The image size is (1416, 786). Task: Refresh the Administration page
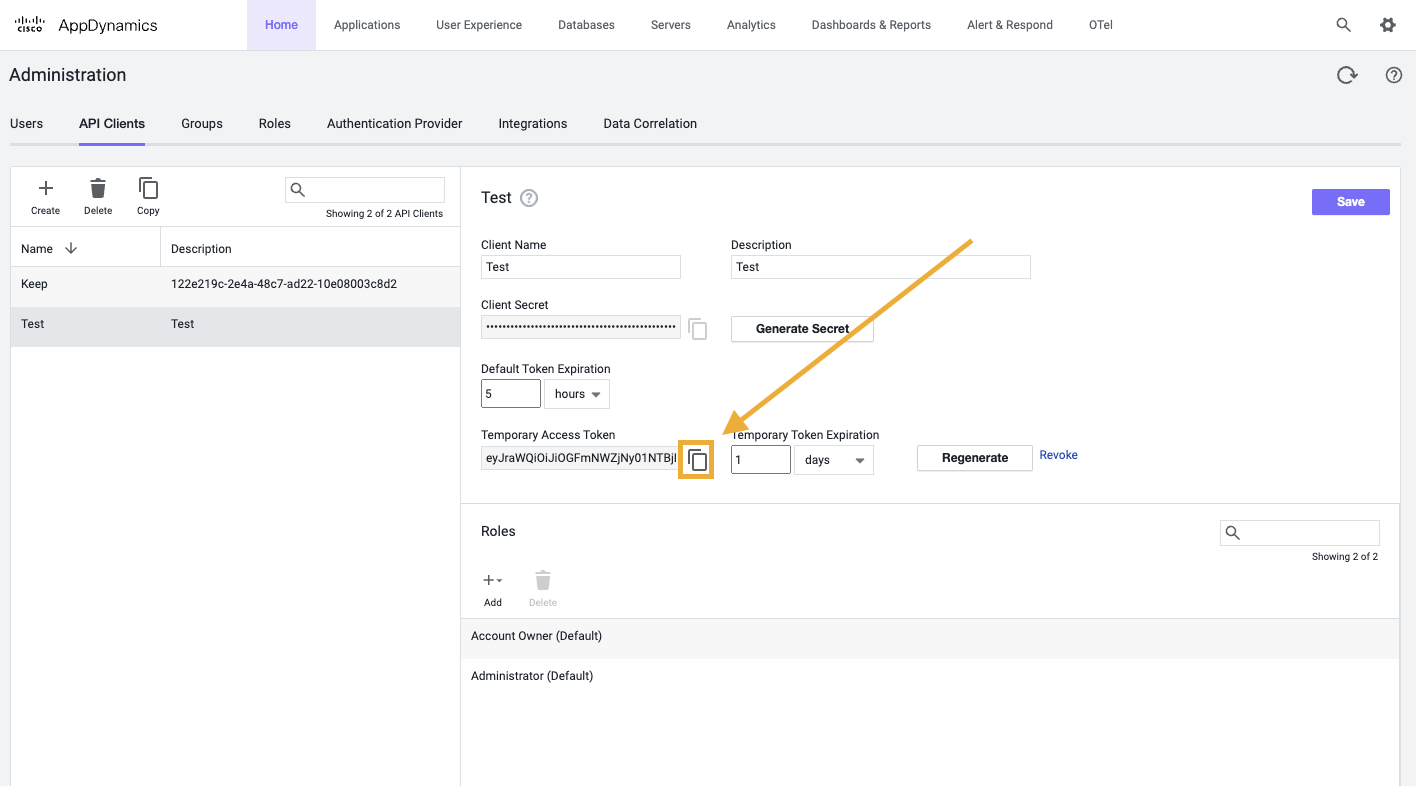pyautogui.click(x=1348, y=75)
